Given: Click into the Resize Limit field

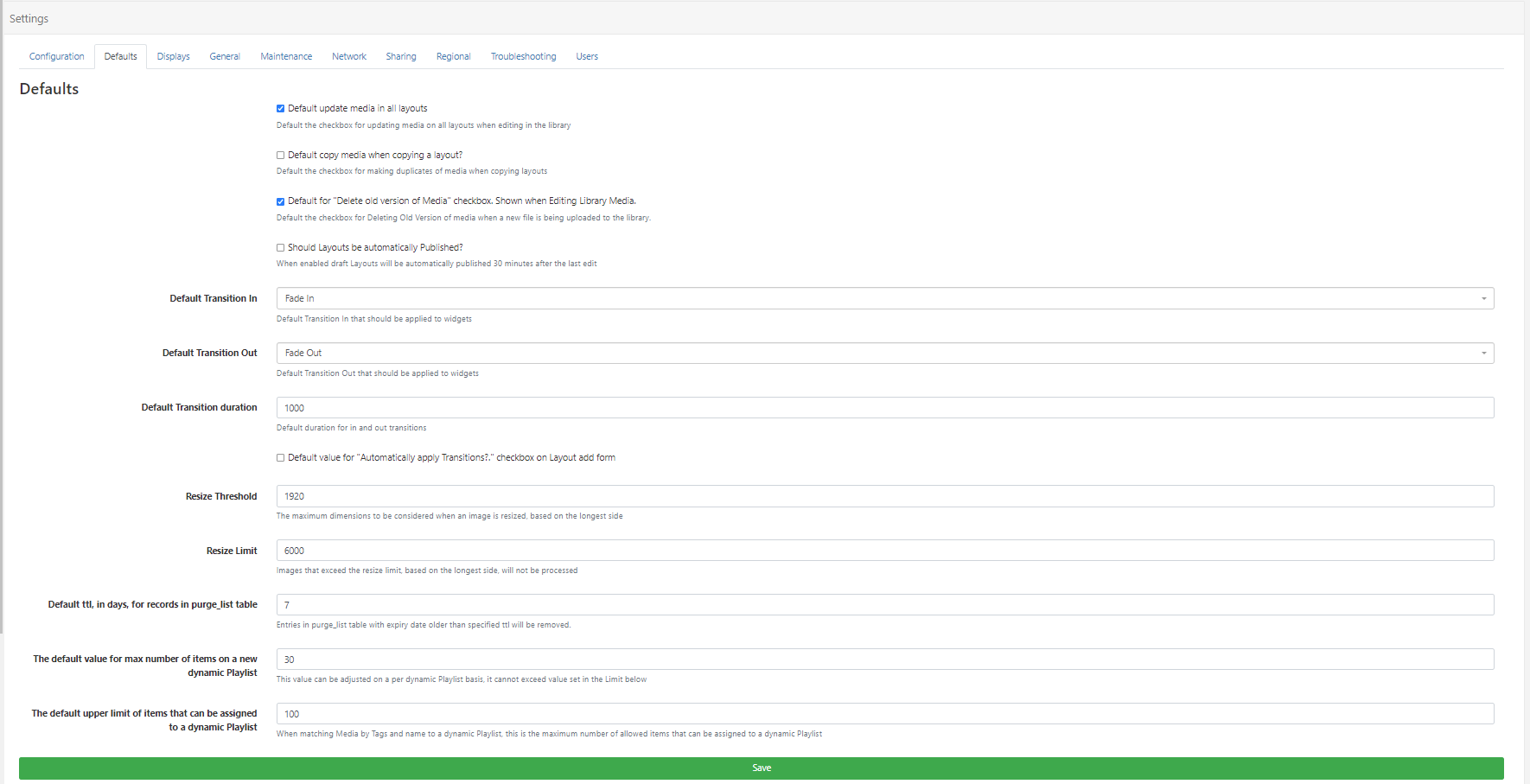Looking at the screenshot, I should tap(884, 551).
